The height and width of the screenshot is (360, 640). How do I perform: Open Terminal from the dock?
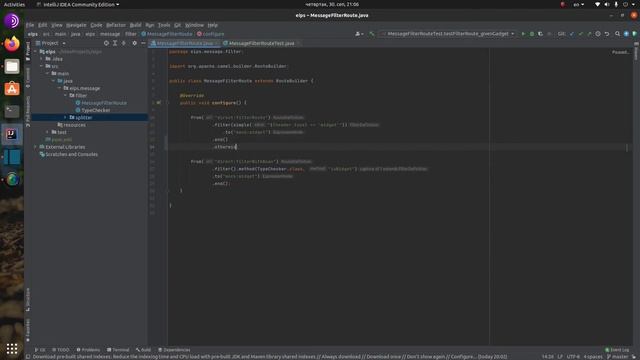tap(12, 111)
